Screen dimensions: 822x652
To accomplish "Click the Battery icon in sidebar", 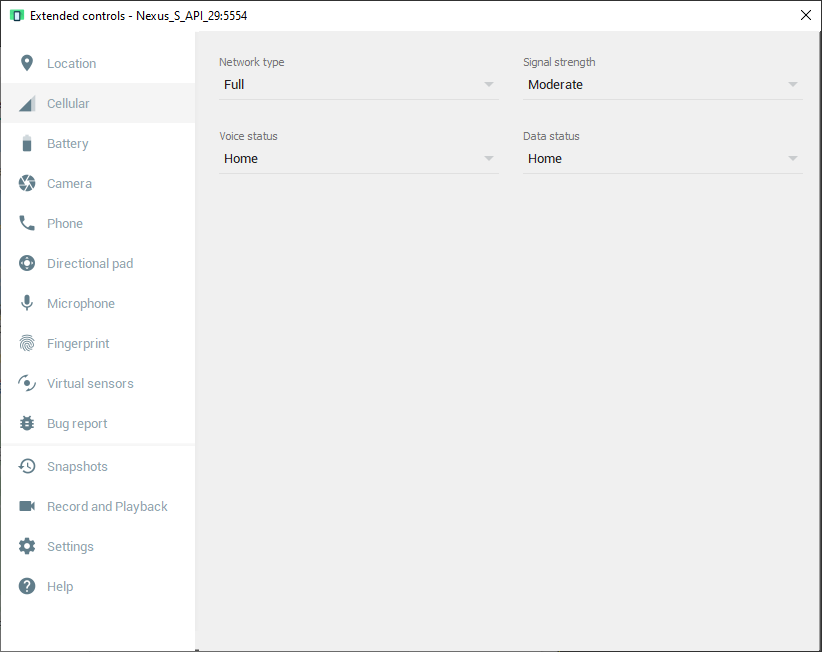I will click(x=27, y=143).
